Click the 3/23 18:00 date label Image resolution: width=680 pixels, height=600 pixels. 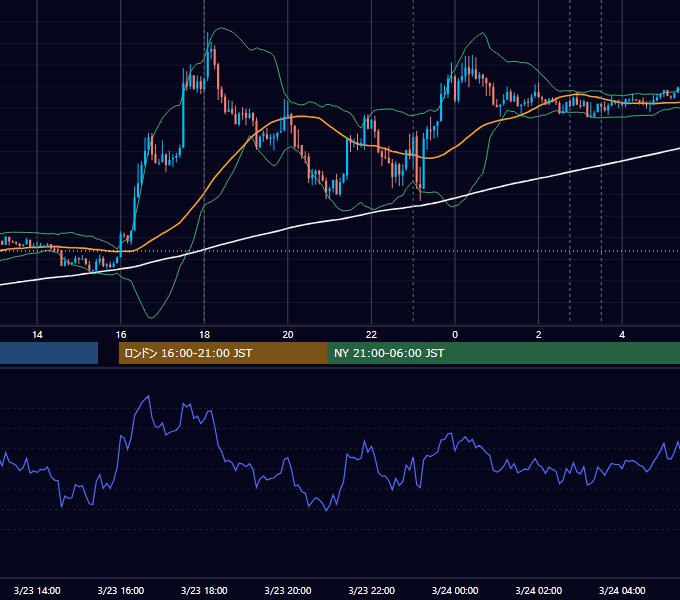click(204, 590)
